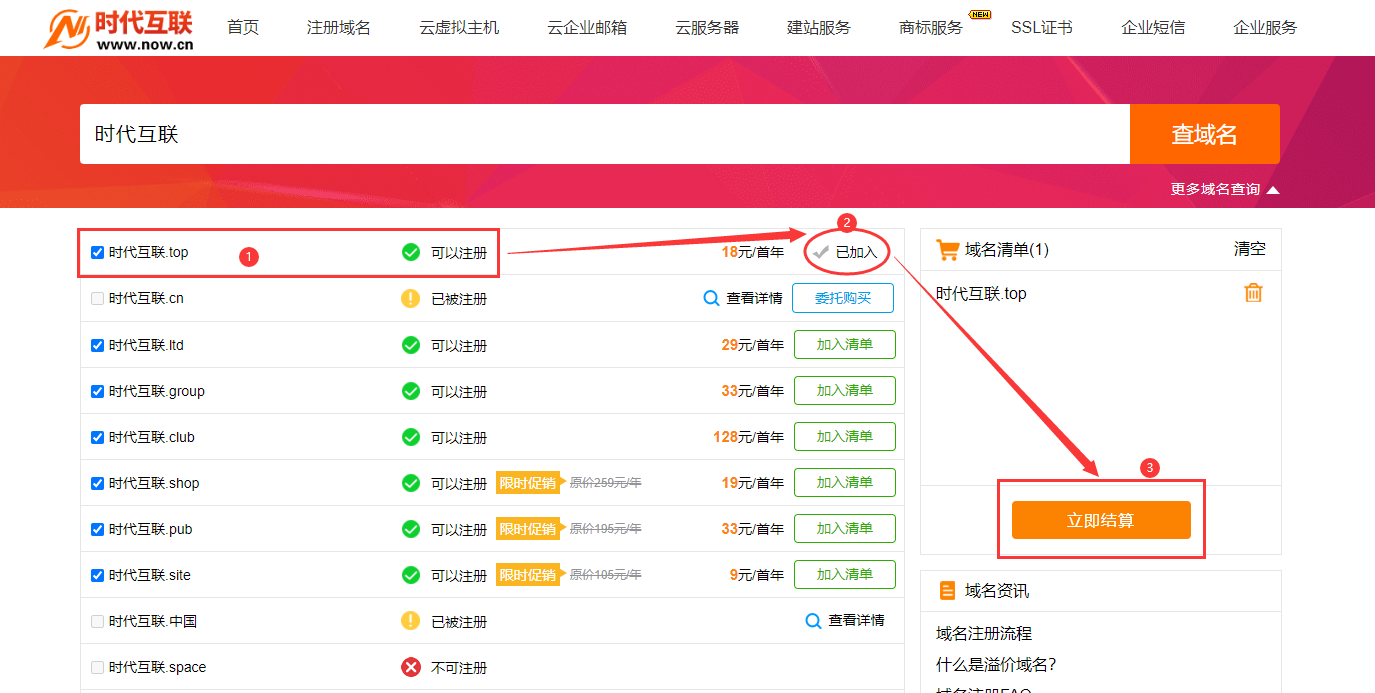Click the 域名资讯 document icon

click(x=947, y=591)
